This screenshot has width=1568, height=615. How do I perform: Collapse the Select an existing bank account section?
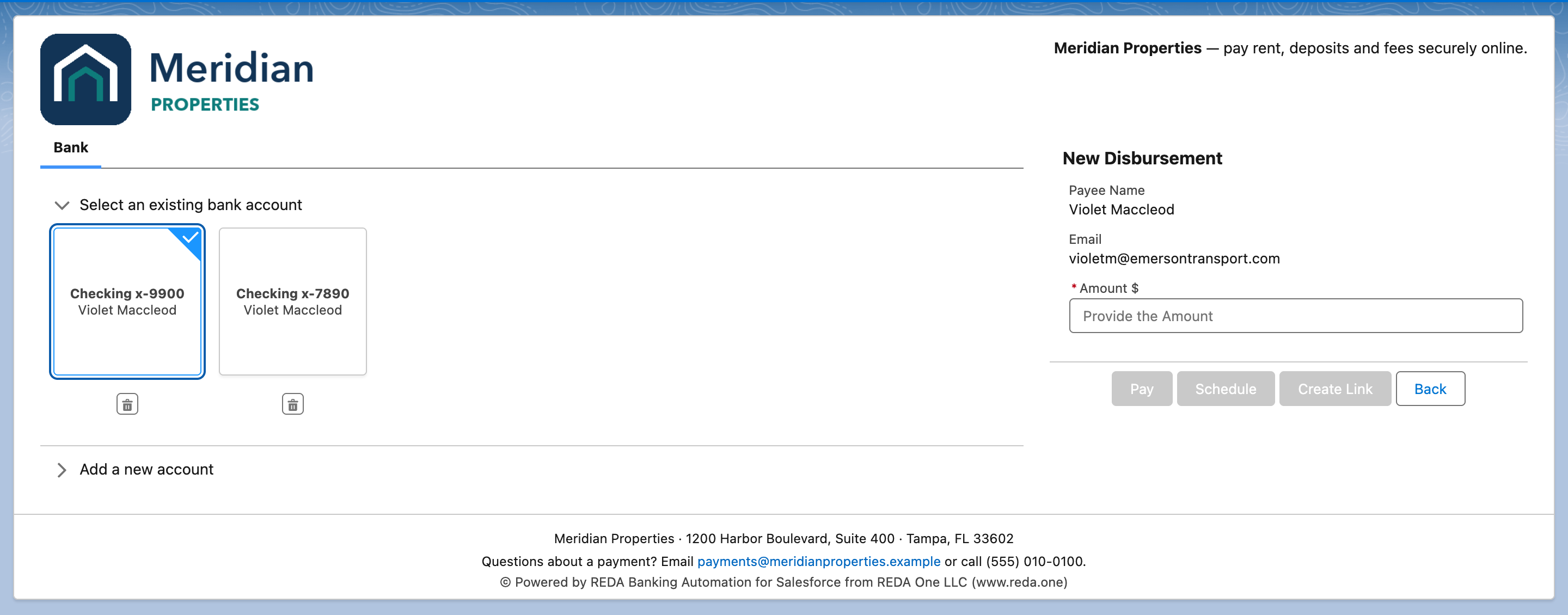[x=62, y=206]
